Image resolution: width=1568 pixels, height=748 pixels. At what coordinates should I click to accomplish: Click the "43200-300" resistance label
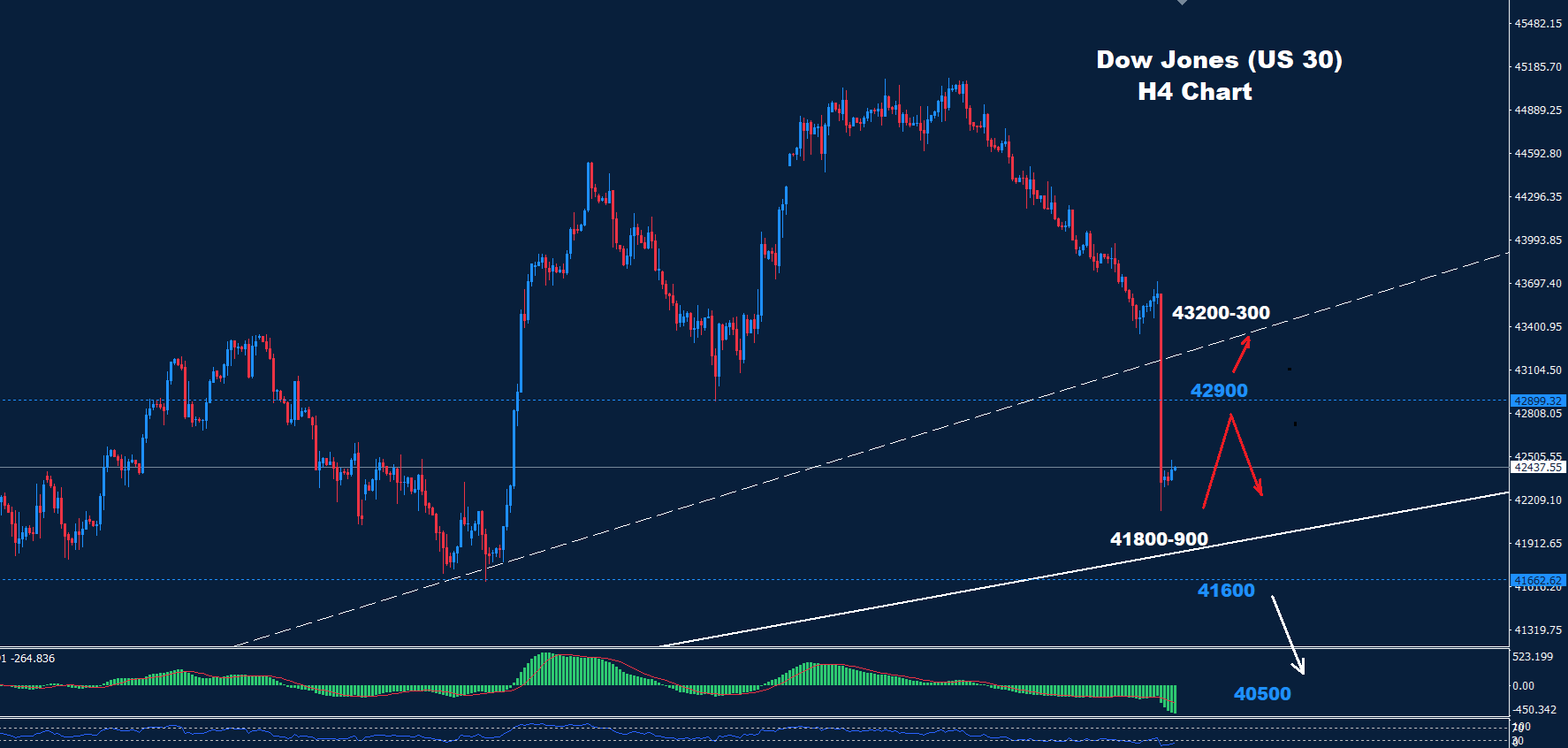click(1221, 313)
